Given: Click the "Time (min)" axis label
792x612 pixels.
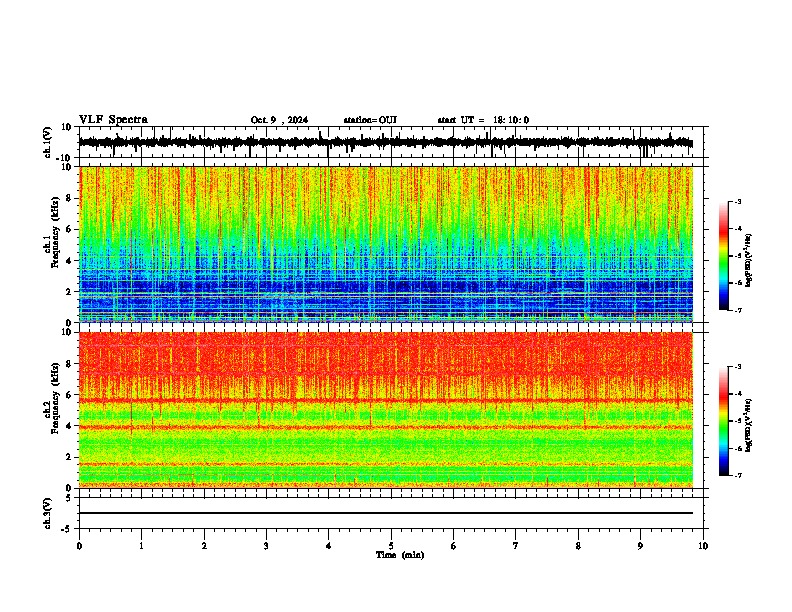Looking at the screenshot, I should [x=400, y=555].
